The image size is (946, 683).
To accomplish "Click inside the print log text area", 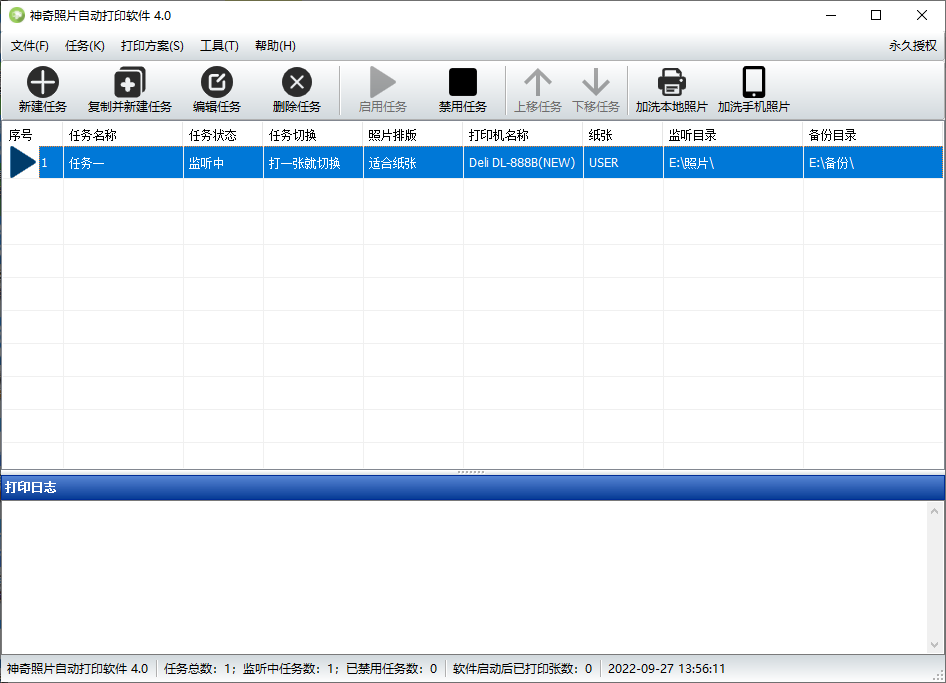I will click(x=463, y=577).
